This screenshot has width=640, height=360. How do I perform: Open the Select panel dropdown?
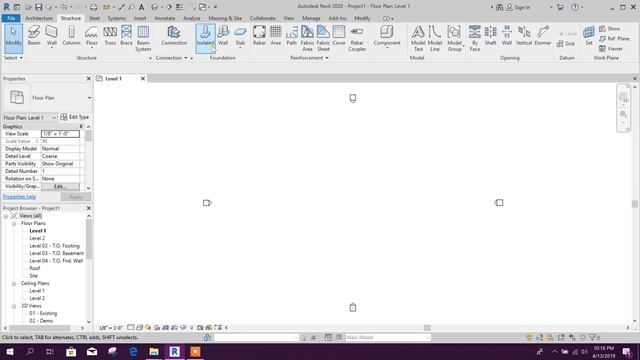pyautogui.click(x=13, y=58)
